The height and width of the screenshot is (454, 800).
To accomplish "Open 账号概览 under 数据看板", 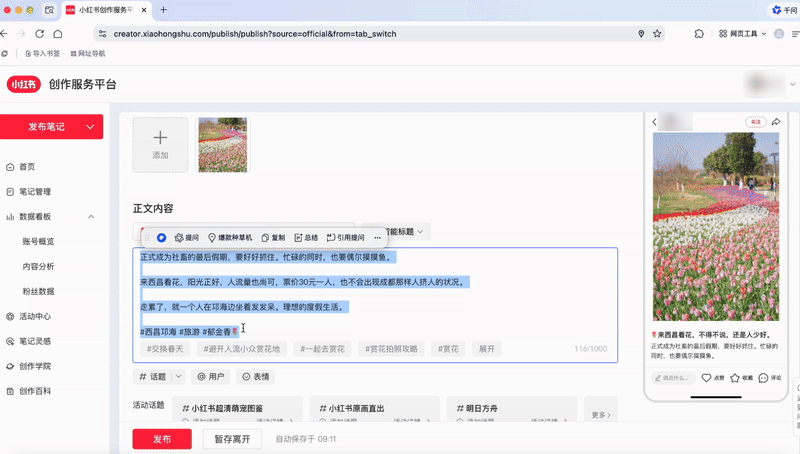I will (x=38, y=241).
